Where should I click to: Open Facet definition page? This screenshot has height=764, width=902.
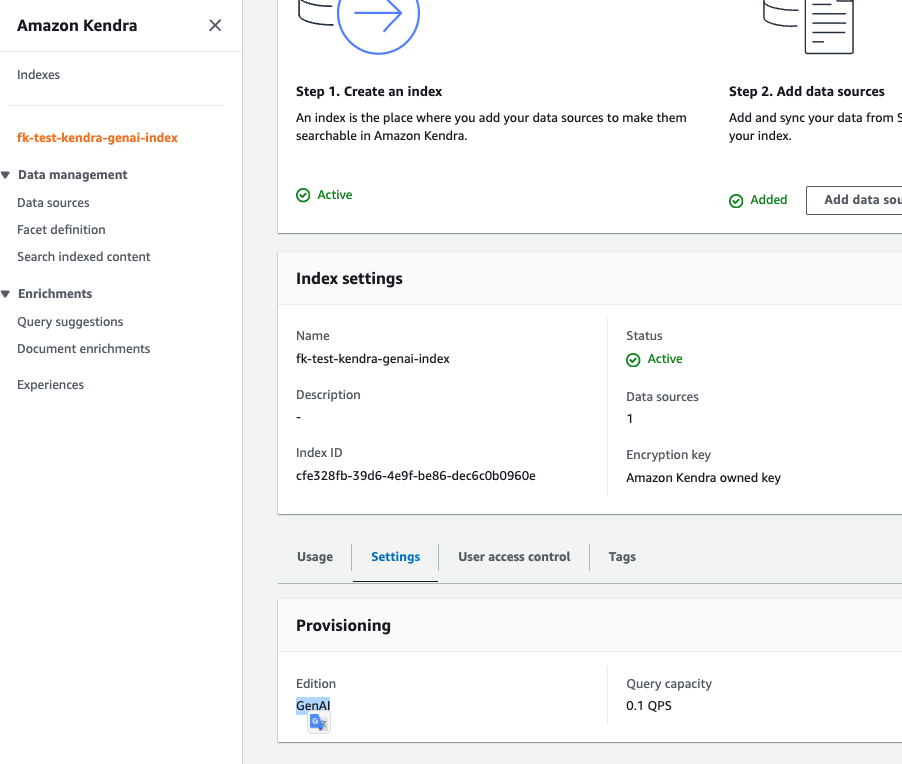62,230
